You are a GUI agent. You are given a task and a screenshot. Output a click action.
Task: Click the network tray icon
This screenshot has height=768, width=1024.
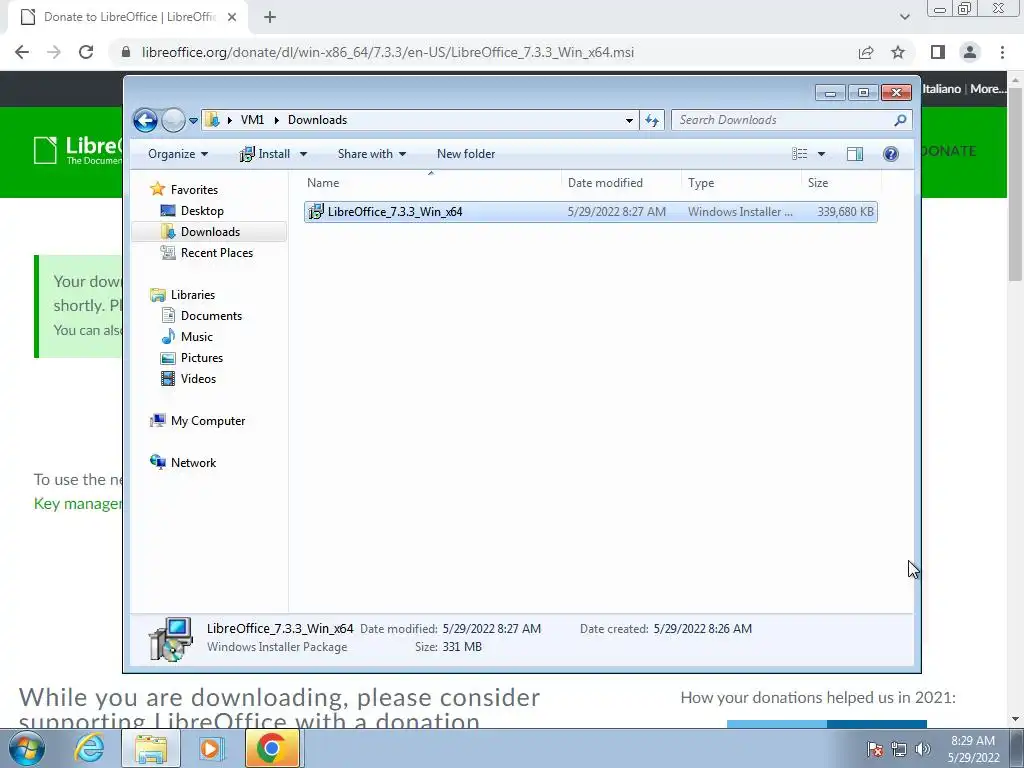[899, 749]
